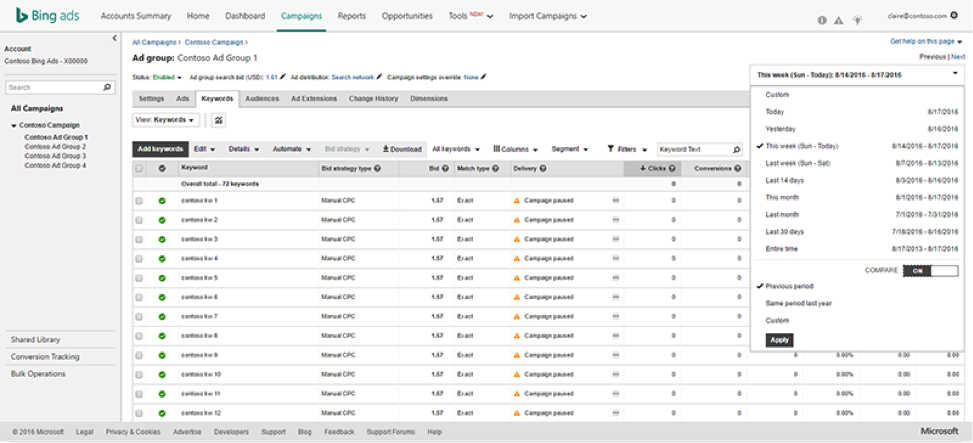
Task: Click delivery details icon for contoso kw 8
Action: point(616,336)
